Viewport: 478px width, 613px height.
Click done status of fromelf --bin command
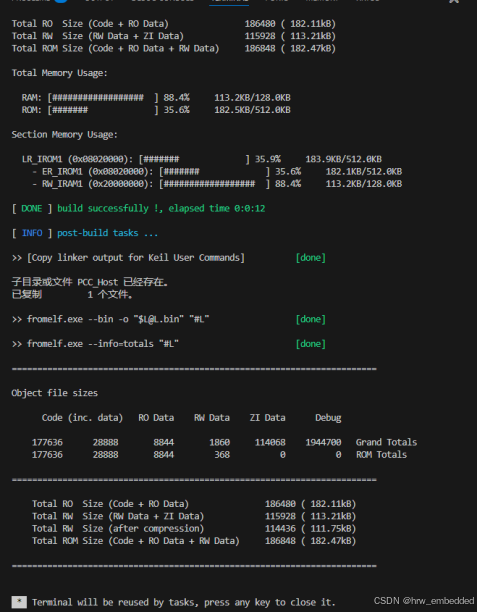(311, 319)
